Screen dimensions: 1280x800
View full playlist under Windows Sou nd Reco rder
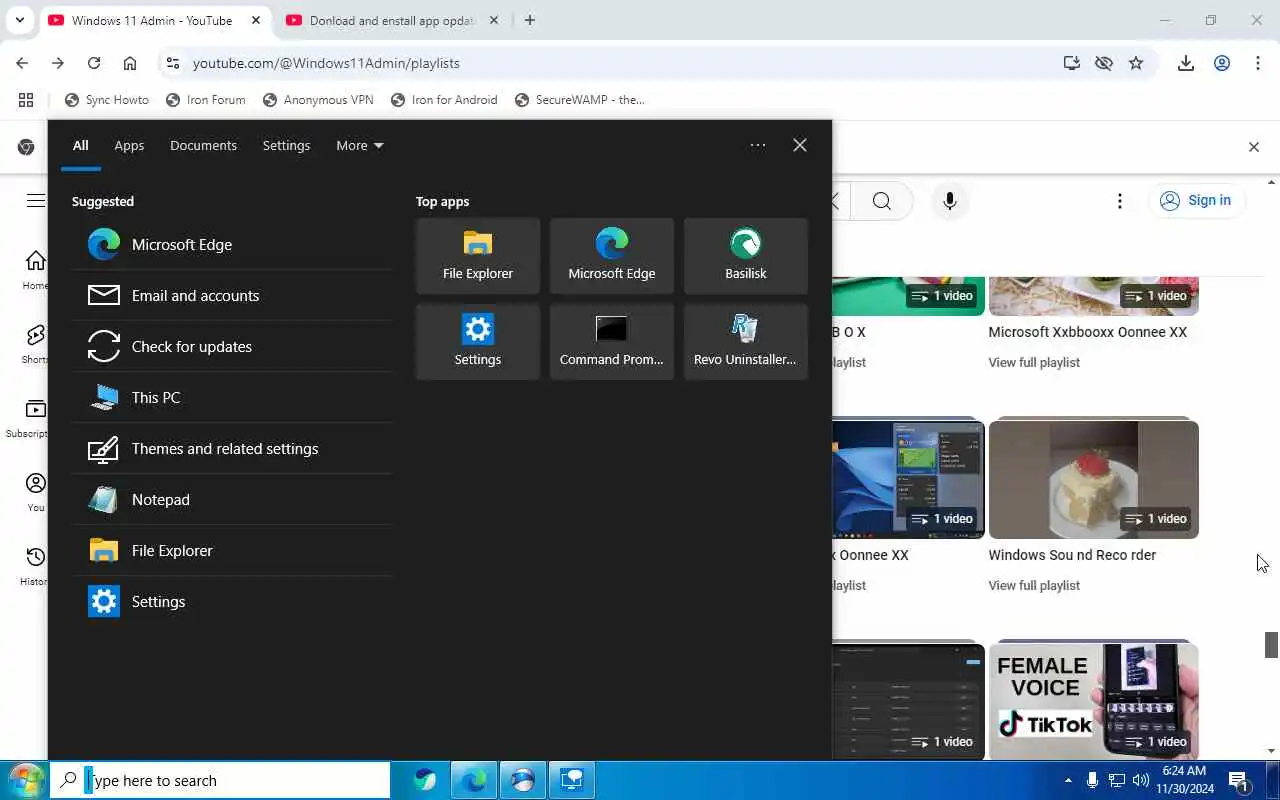tap(1034, 585)
